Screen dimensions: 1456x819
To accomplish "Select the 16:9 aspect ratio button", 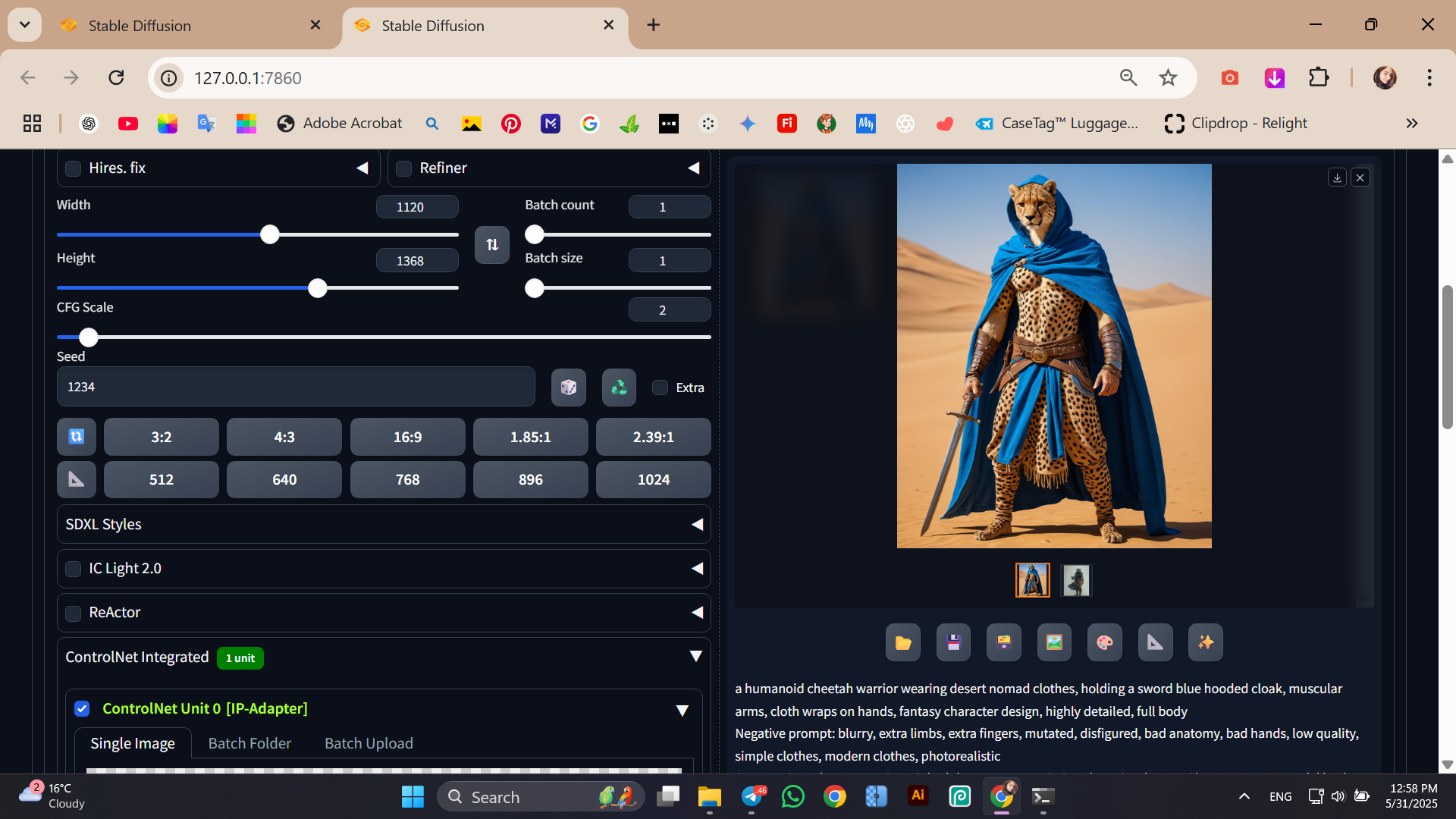I will (x=407, y=437).
